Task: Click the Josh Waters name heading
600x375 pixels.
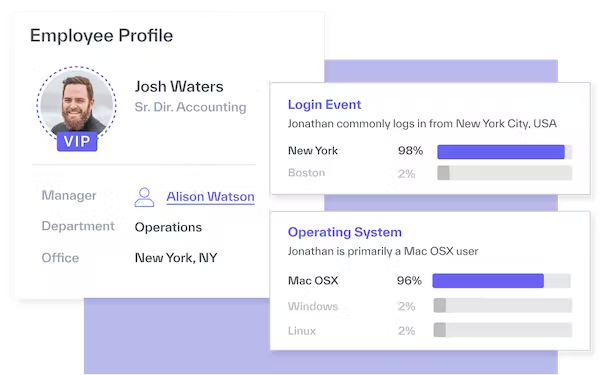Action: [179, 86]
